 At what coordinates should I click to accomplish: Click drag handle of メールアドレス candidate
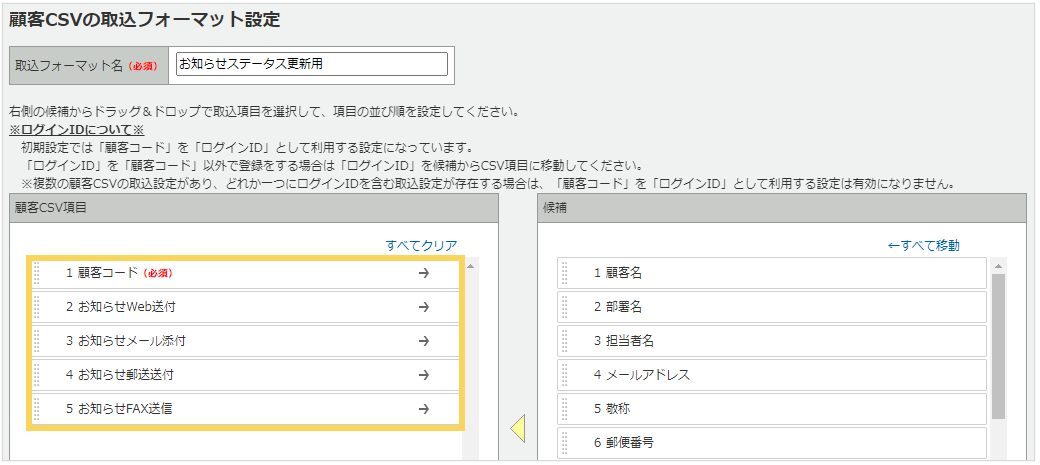click(564, 375)
